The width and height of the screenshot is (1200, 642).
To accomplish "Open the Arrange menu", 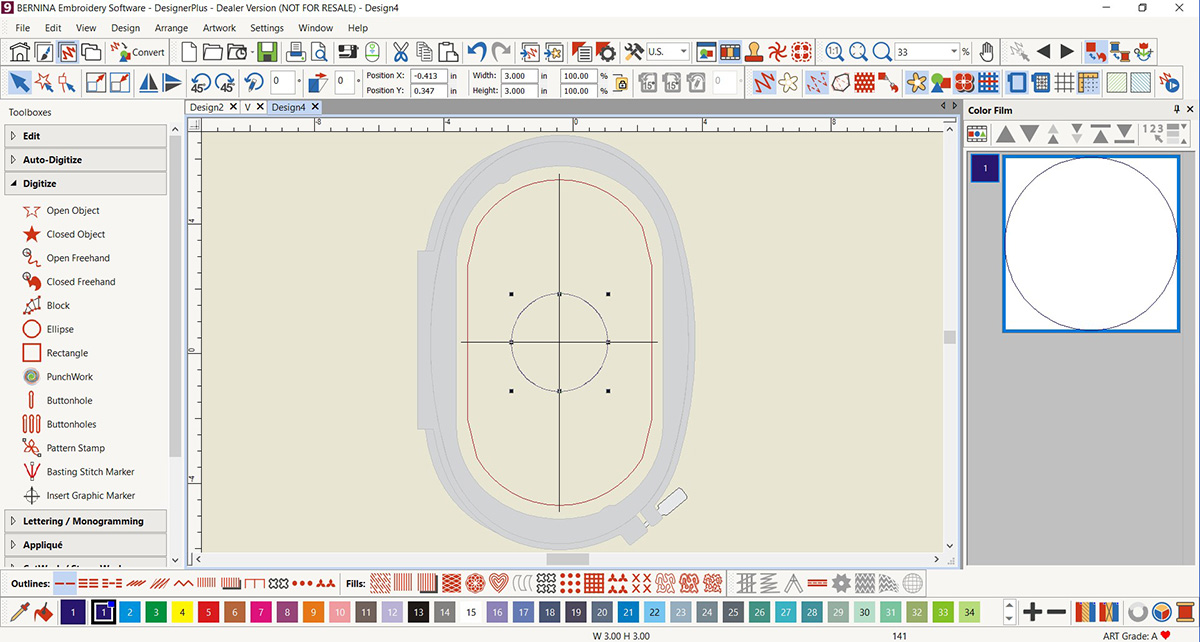I will point(171,28).
